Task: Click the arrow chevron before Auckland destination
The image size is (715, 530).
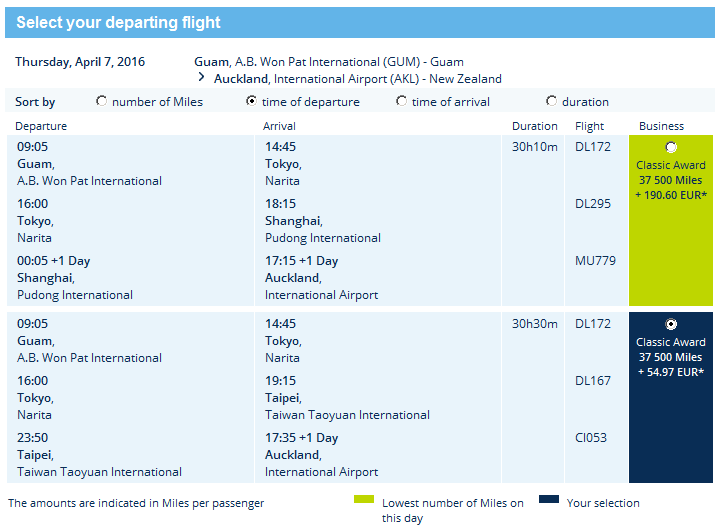Action: click(x=201, y=78)
